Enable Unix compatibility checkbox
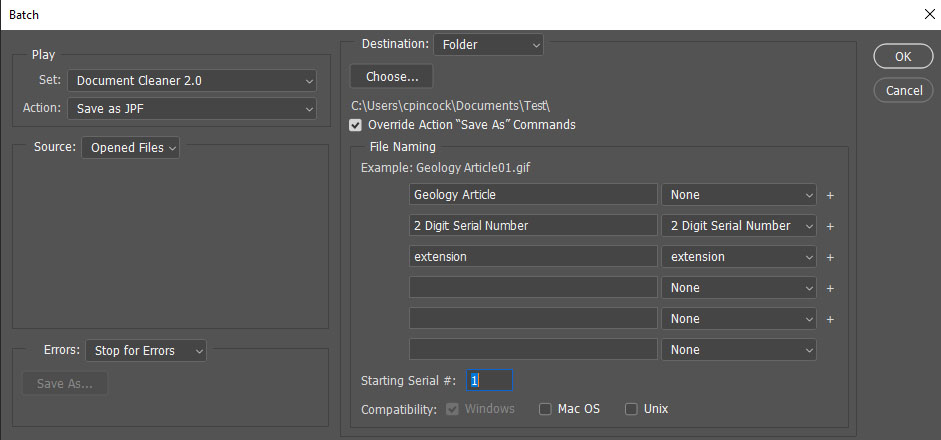Screen dimensions: 941x440 point(631,409)
